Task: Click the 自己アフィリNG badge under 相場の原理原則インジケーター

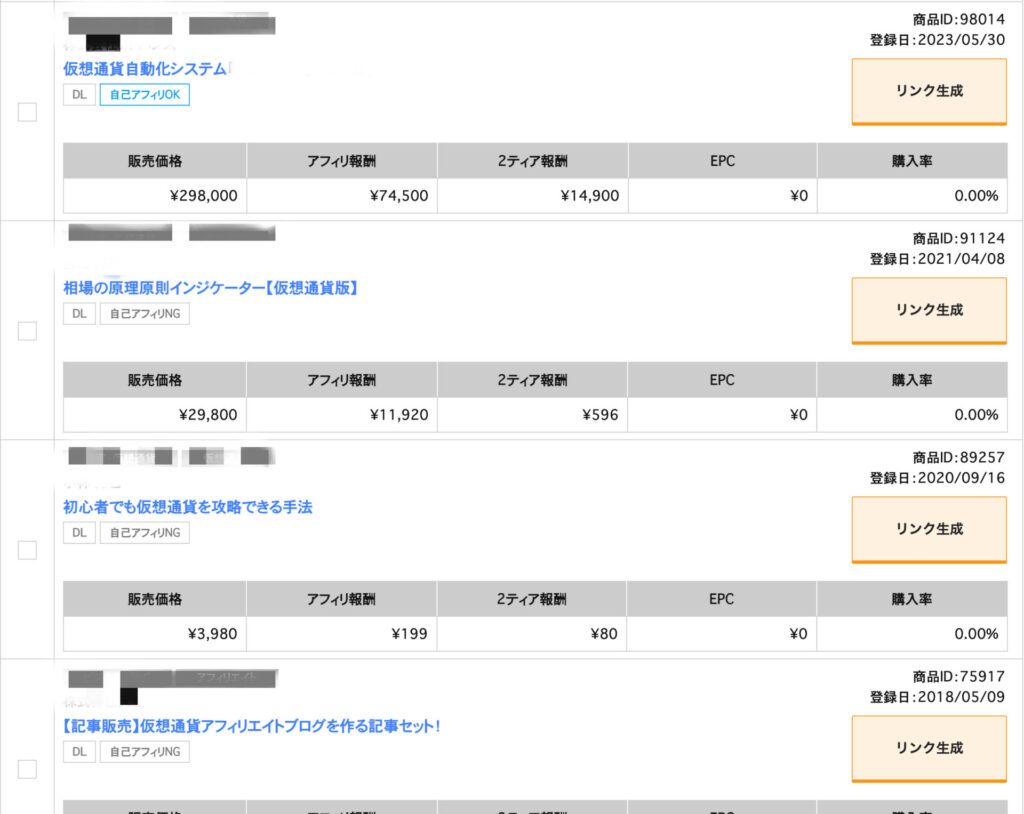Action: click(x=144, y=313)
